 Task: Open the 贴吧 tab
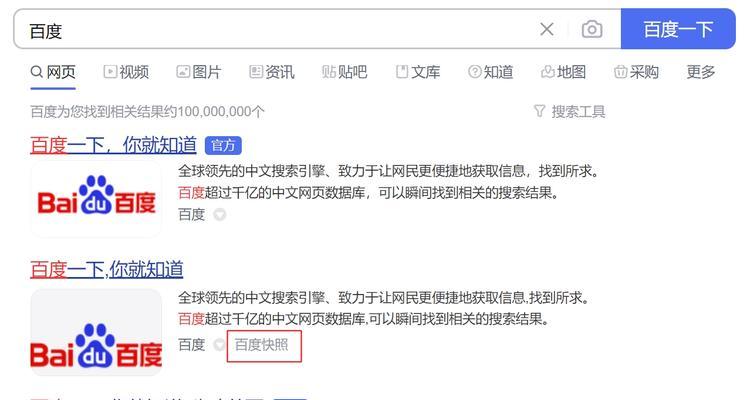point(344,72)
